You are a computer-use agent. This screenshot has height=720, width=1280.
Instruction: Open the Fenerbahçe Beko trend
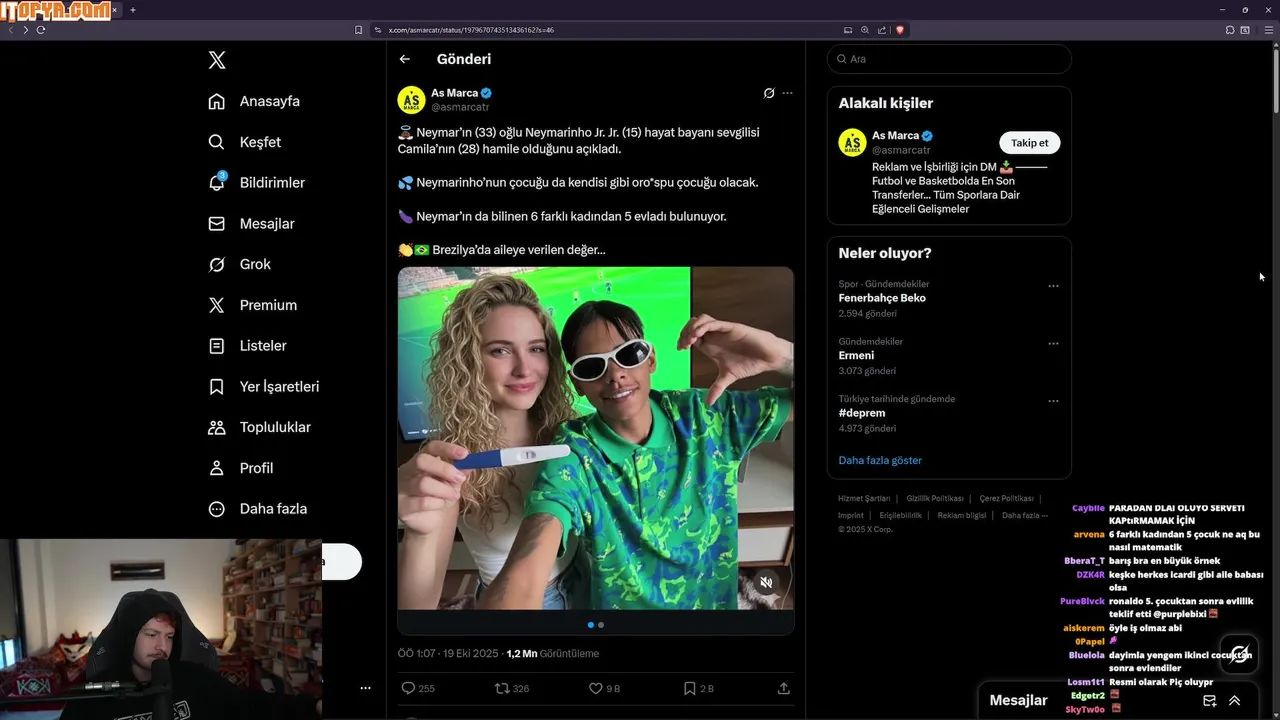[x=882, y=298]
